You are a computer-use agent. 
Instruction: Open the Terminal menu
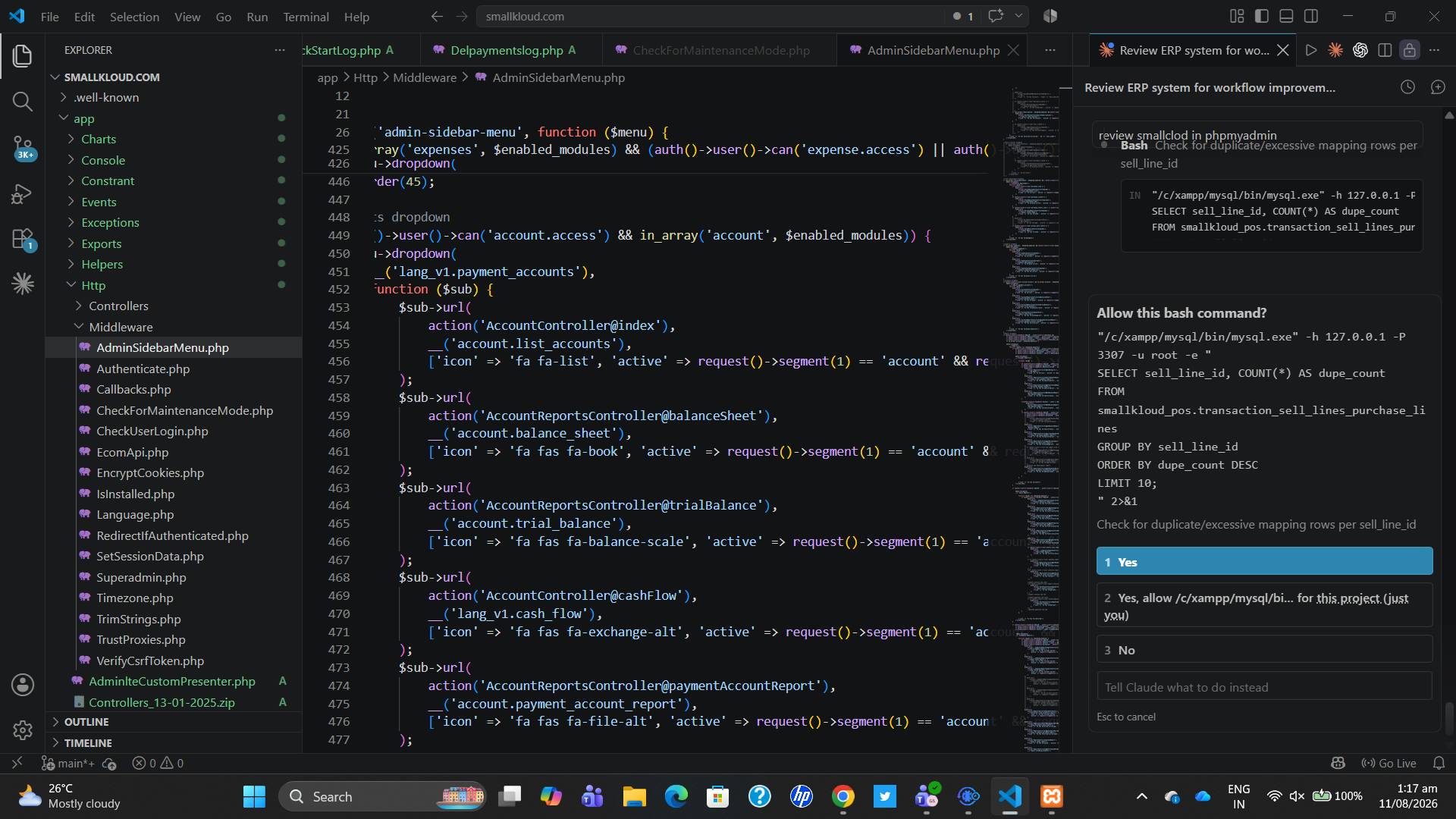pyautogui.click(x=306, y=17)
